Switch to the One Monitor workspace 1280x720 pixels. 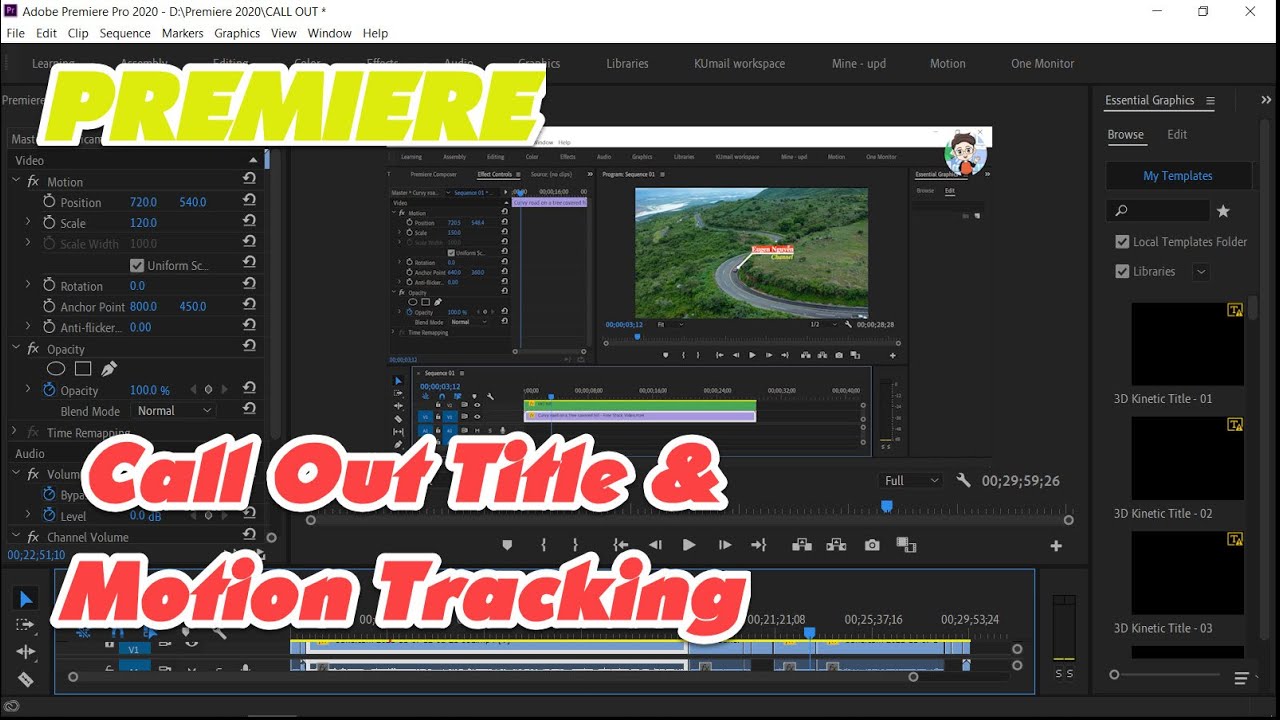1042,63
